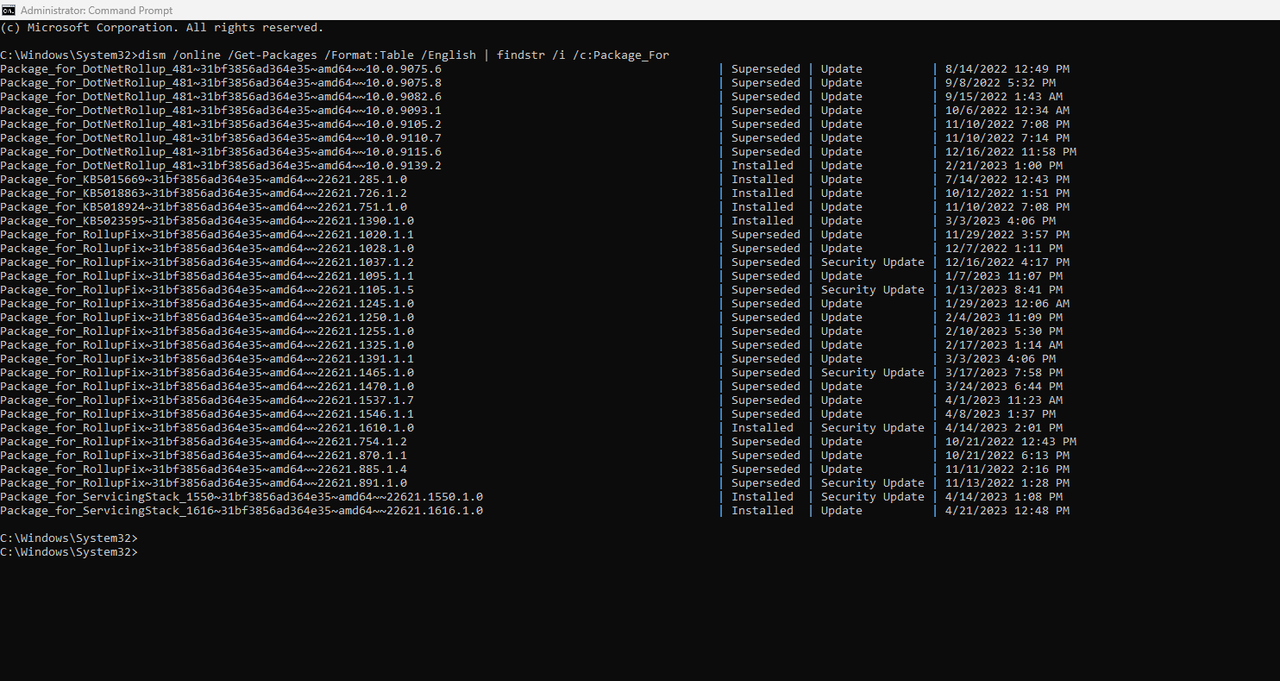
Task: Click the Package_for_KB5015669 row name
Action: tap(204, 180)
